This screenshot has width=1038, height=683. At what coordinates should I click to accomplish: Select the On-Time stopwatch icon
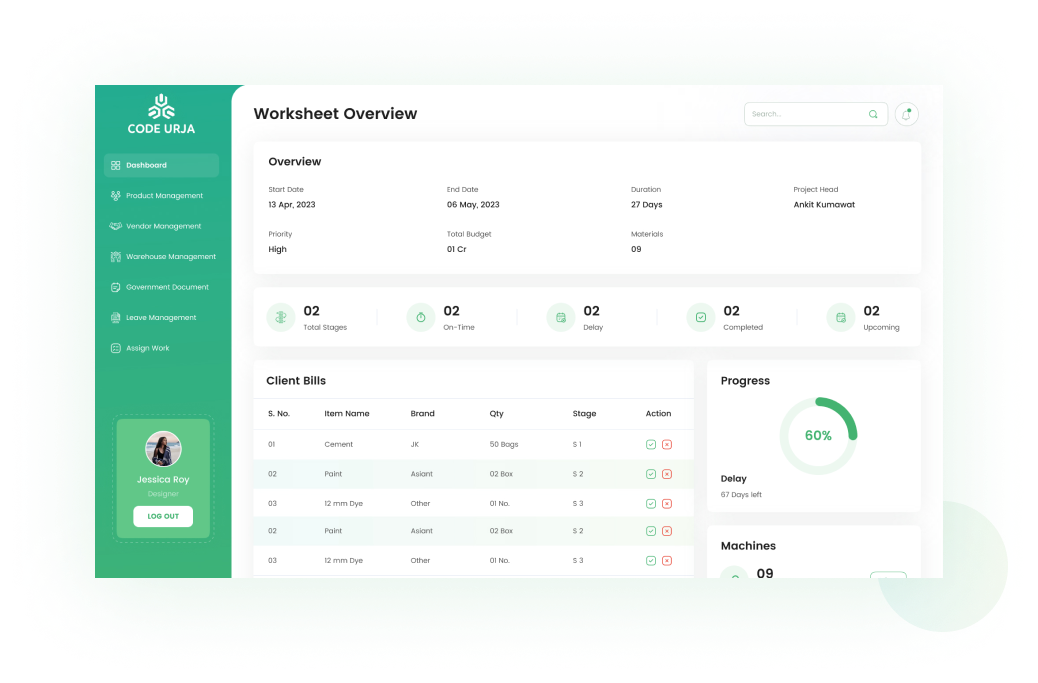(x=421, y=317)
